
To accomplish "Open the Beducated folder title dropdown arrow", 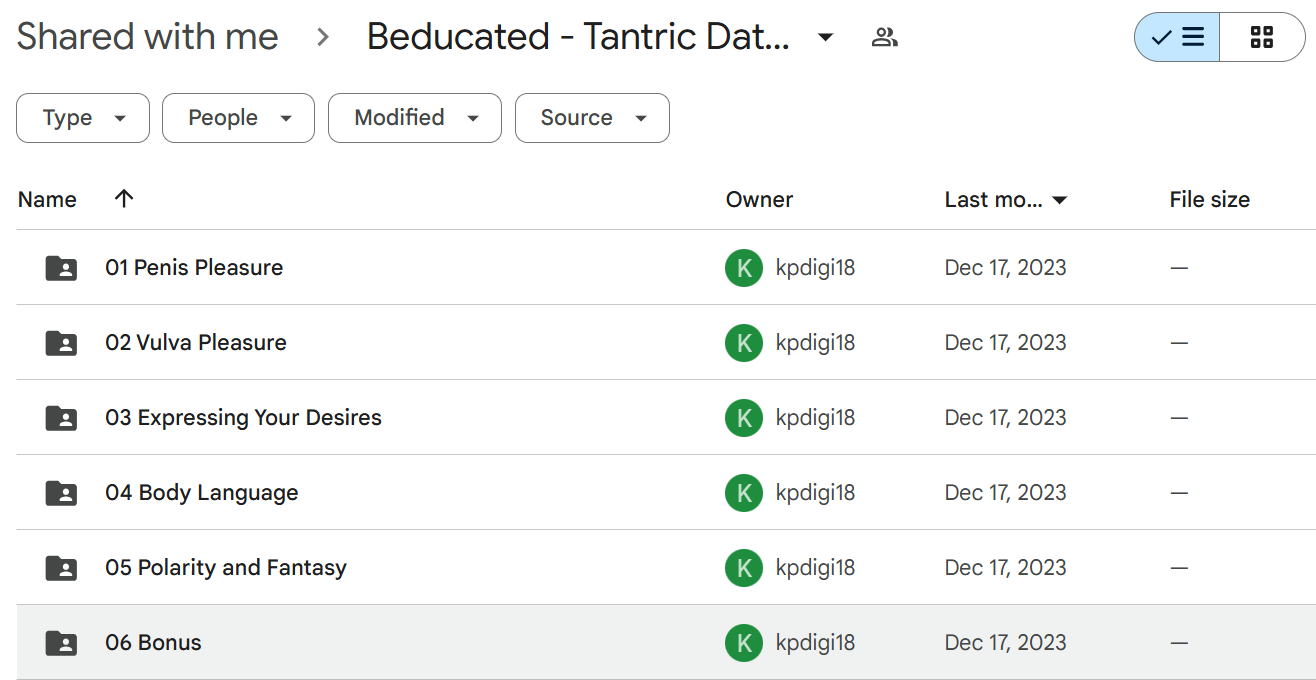I will 826,38.
